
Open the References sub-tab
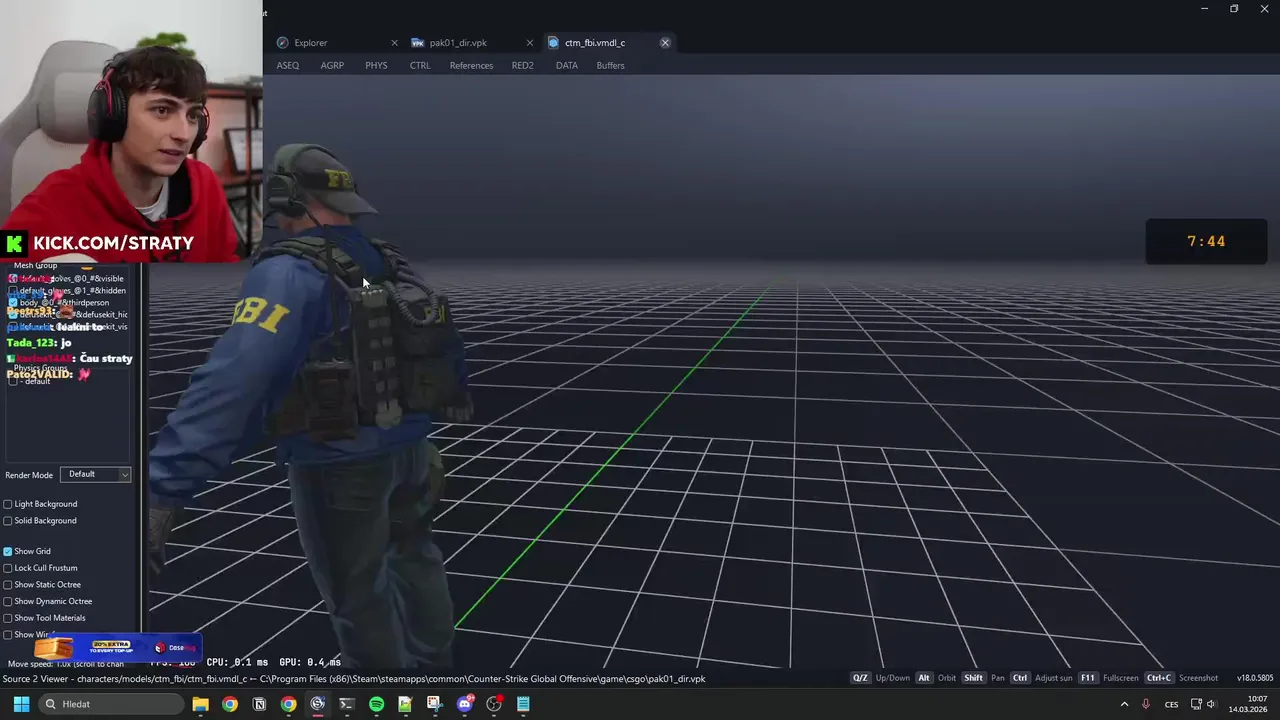[x=471, y=66]
